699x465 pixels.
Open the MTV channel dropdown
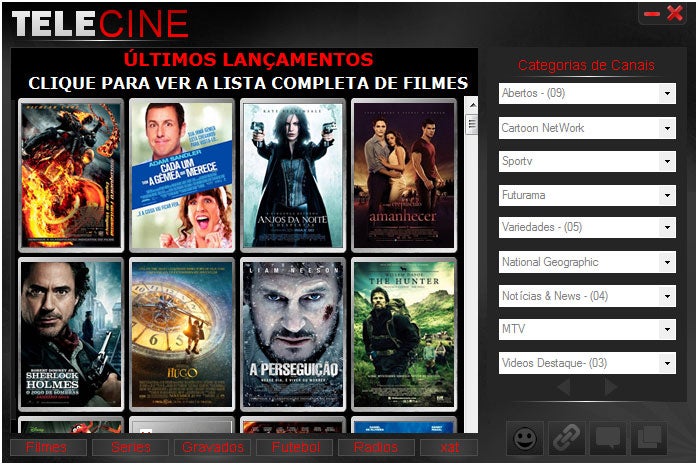click(667, 329)
